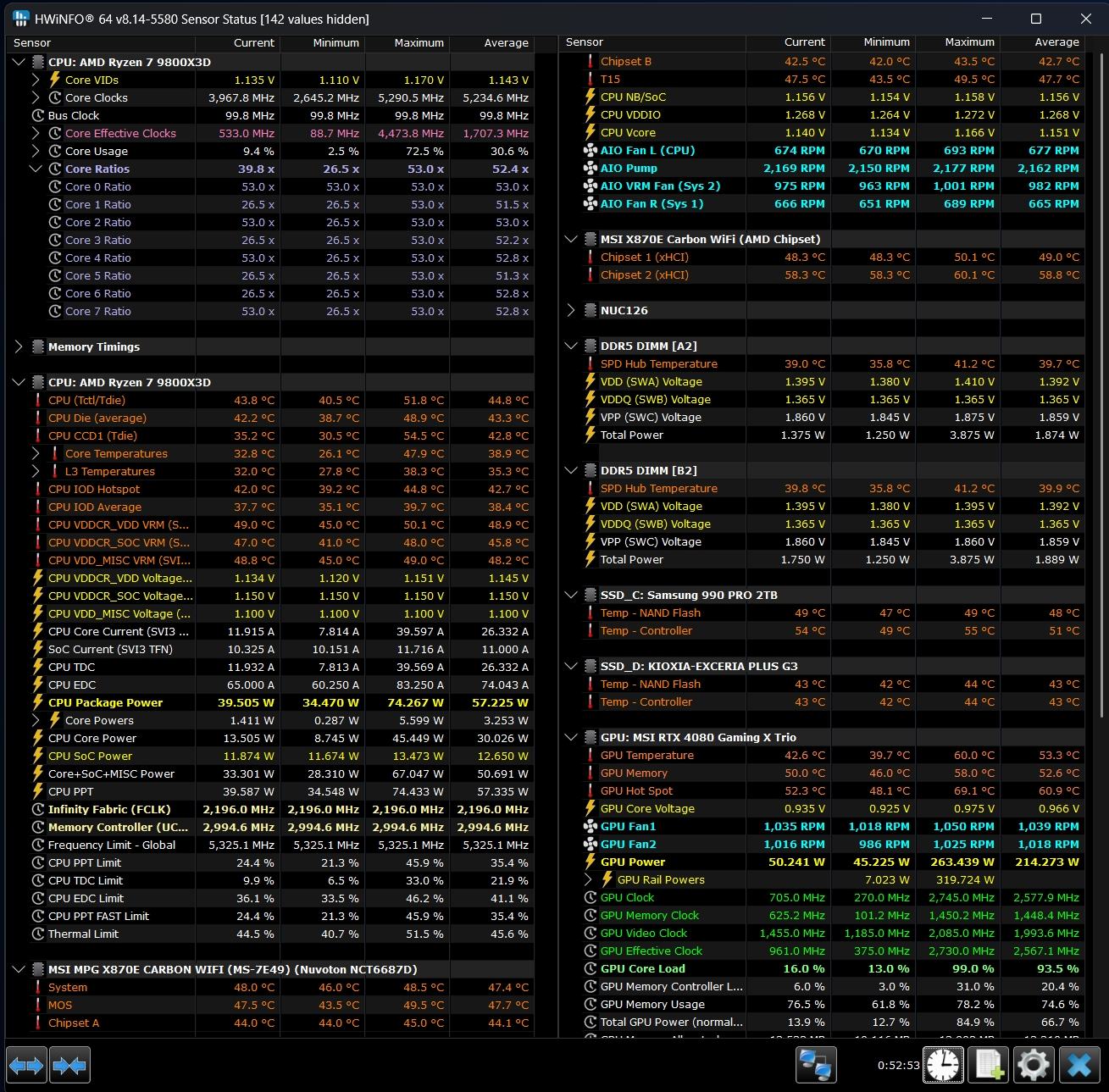This screenshot has width=1109, height=1092.
Task: Collapse the GPU MSI RTX 4080 section
Action: 571,737
